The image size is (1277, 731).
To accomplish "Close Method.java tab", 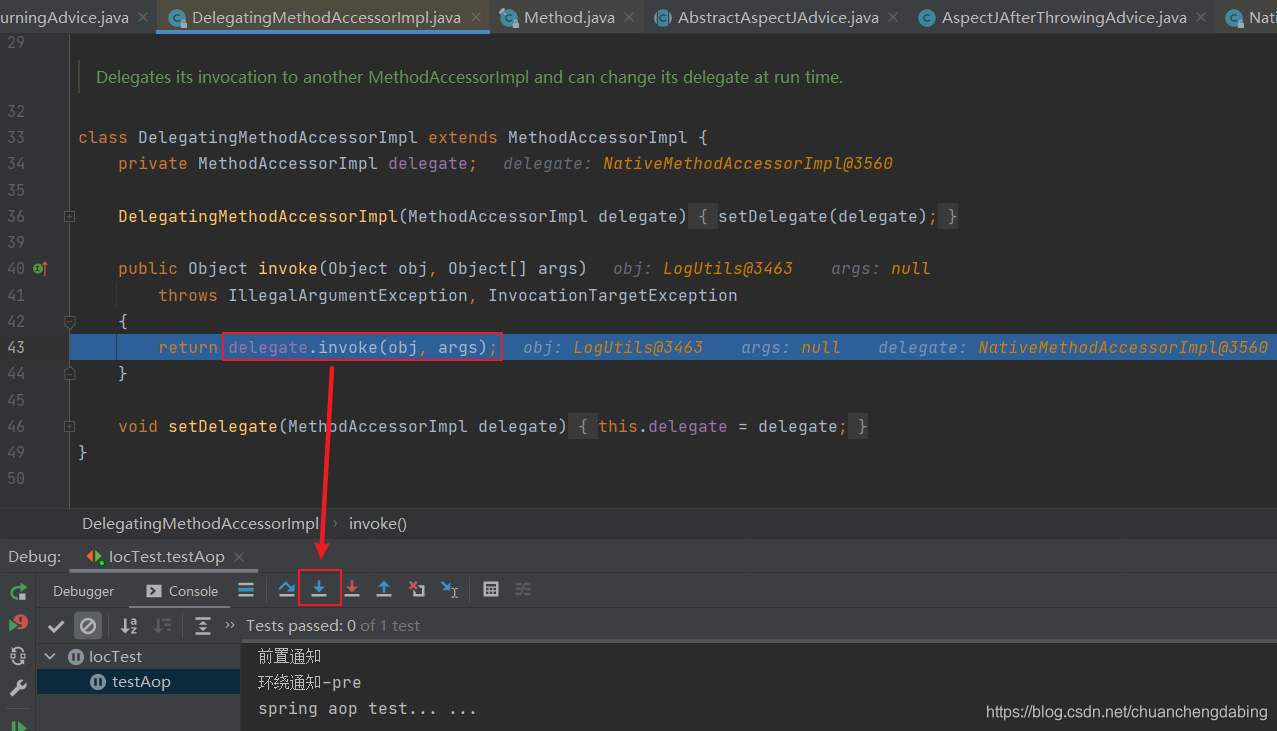I will click(x=630, y=18).
